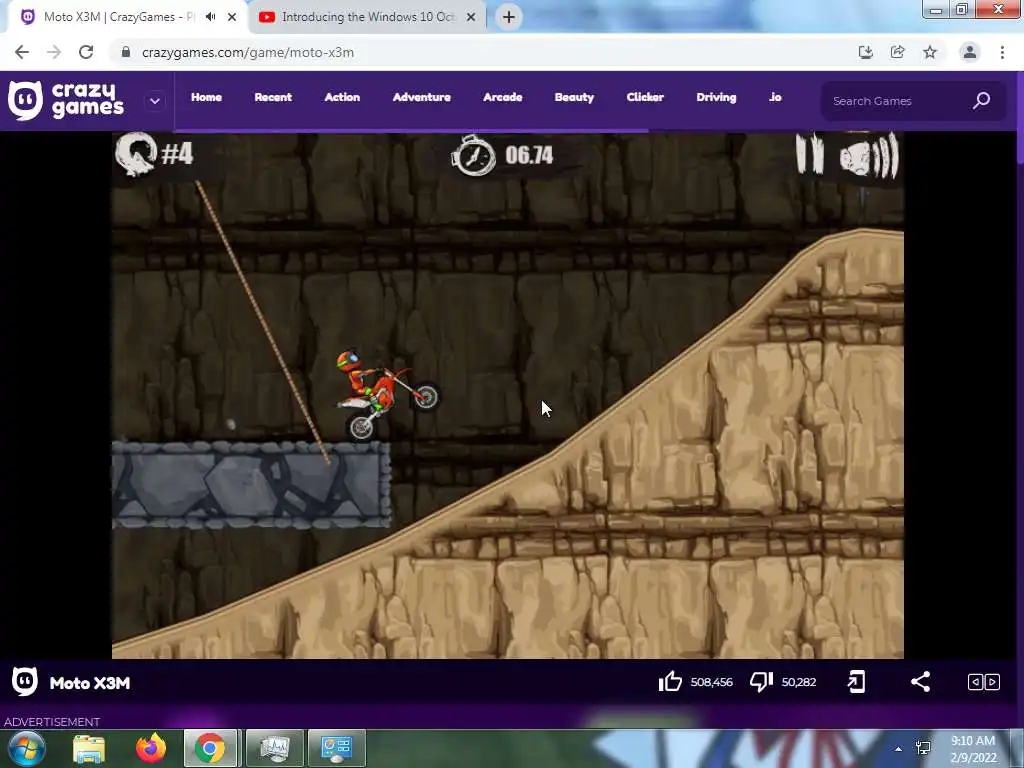Expand the dropdown chevron beside the CrazyGames logo
Image resolution: width=1024 pixels, height=768 pixels.
[155, 101]
